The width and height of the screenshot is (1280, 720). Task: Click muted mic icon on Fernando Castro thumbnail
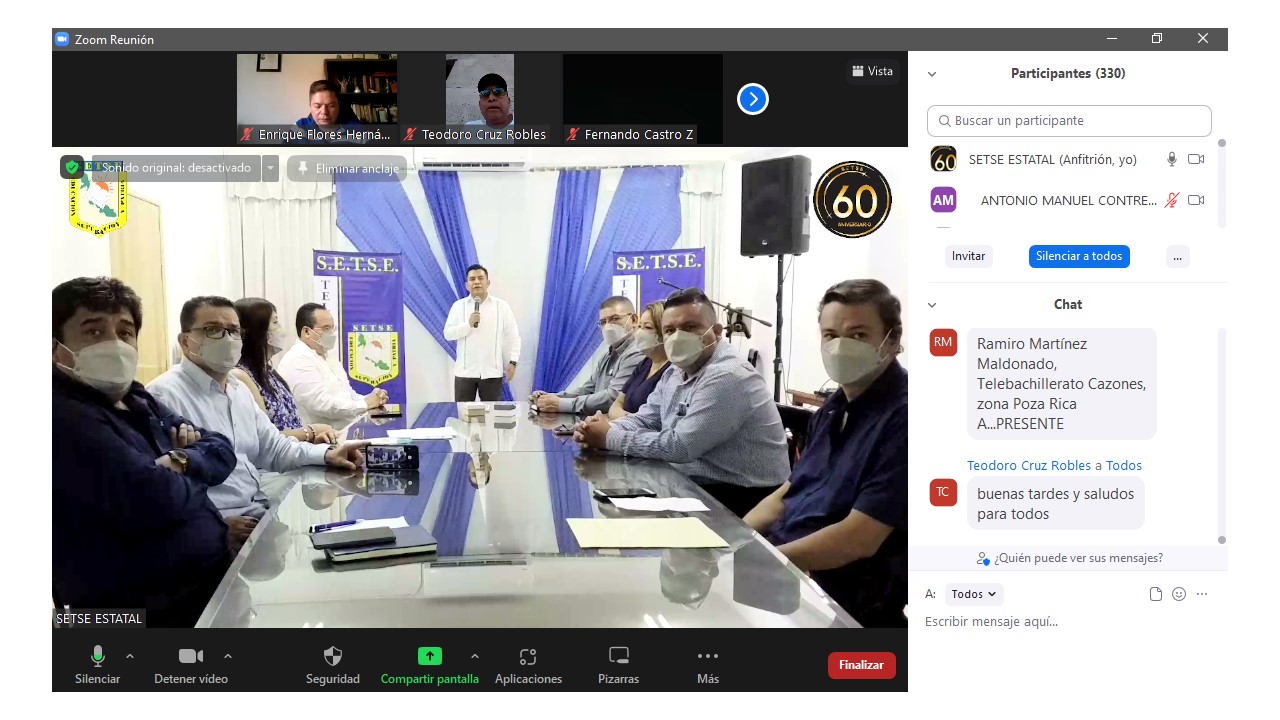[x=573, y=134]
